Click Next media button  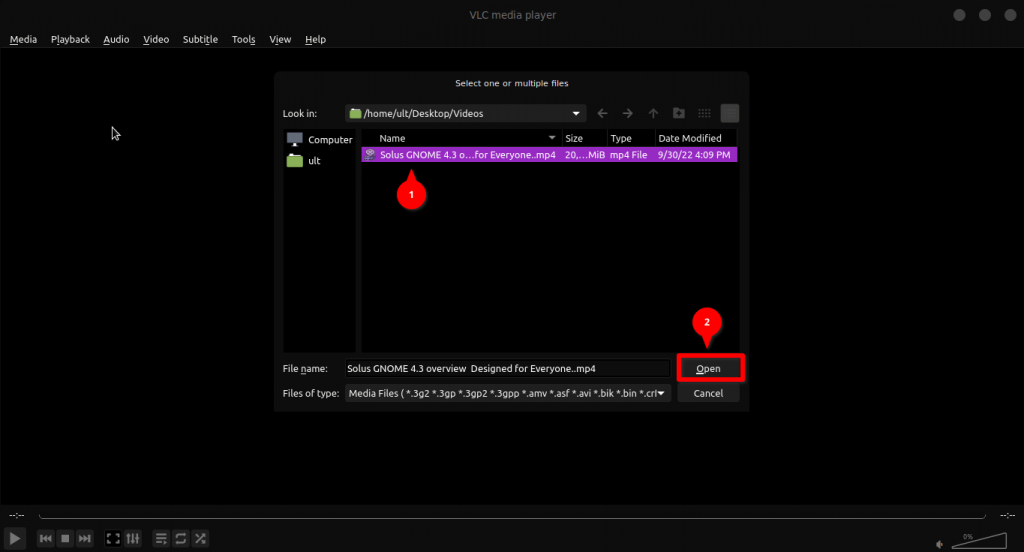pos(84,538)
